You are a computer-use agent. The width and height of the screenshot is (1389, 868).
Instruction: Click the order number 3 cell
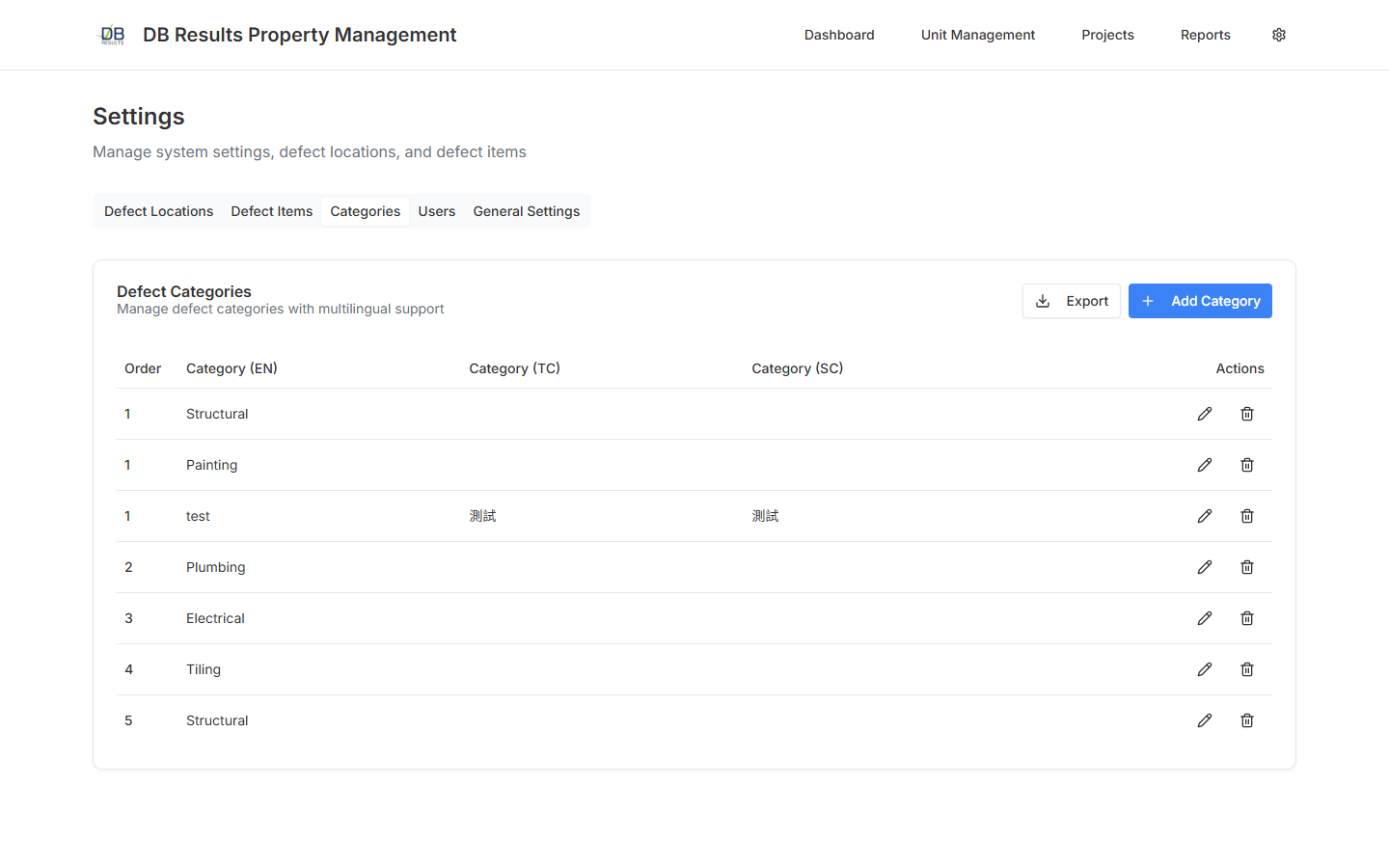(x=128, y=618)
